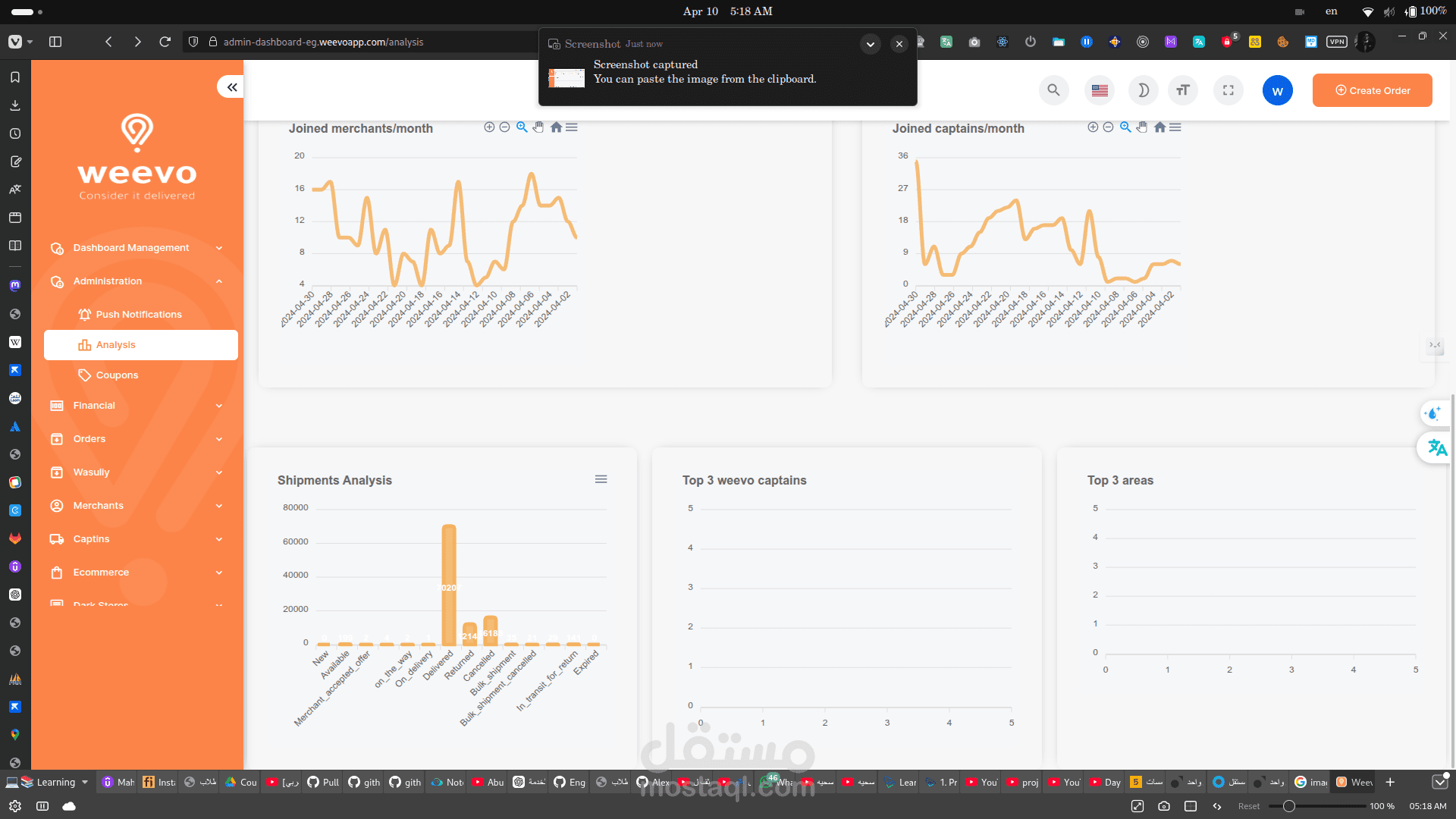Open Push Notifications menu item
This screenshot has height=819, width=1456.
(x=139, y=315)
